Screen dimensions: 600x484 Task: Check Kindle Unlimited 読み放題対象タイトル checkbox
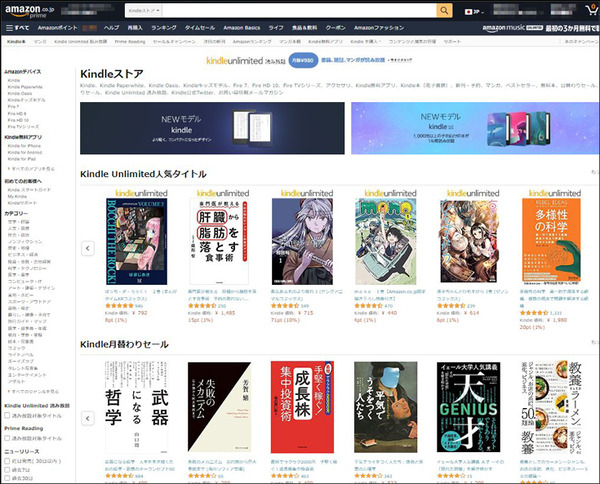(x=8, y=415)
